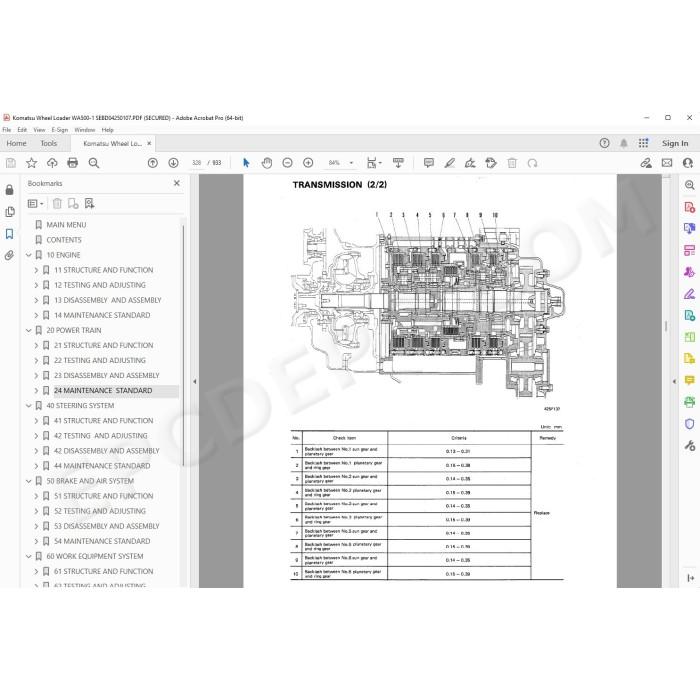The width and height of the screenshot is (700, 700).
Task: Zoom out with minus circle
Action: tap(288, 163)
